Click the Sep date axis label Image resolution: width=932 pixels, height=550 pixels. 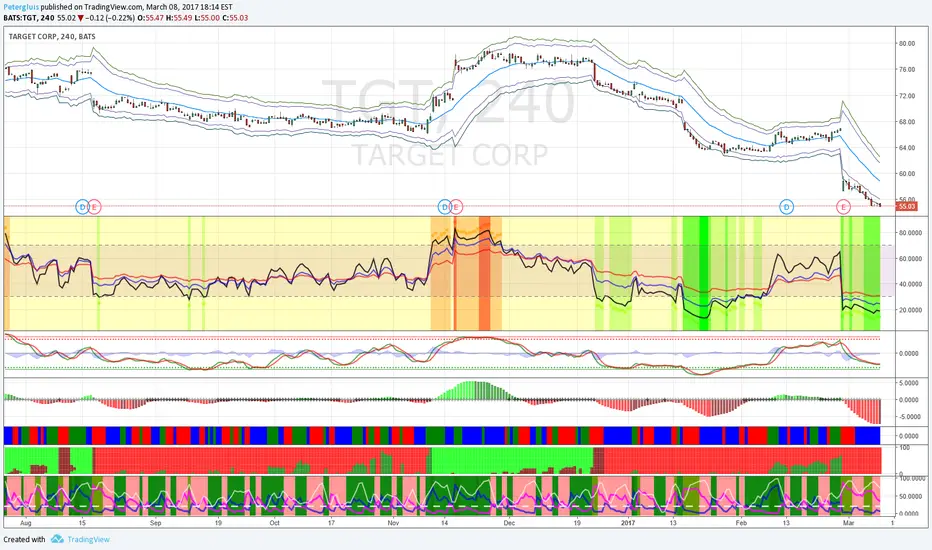tap(155, 523)
